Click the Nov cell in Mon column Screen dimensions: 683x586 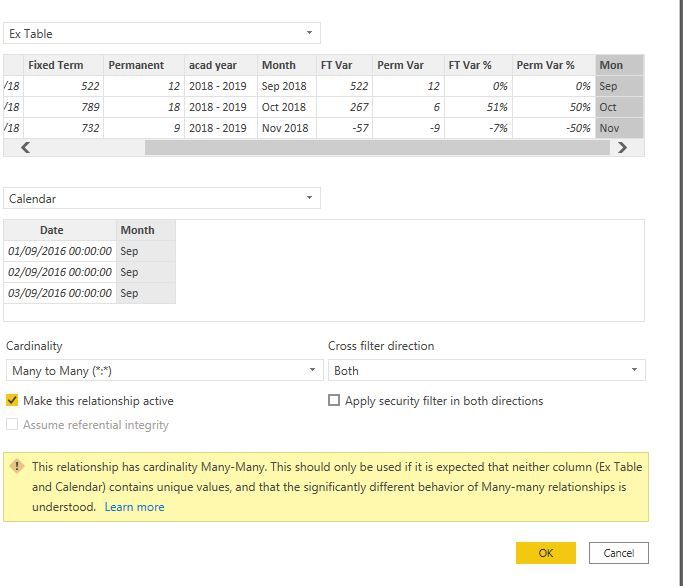[619, 128]
